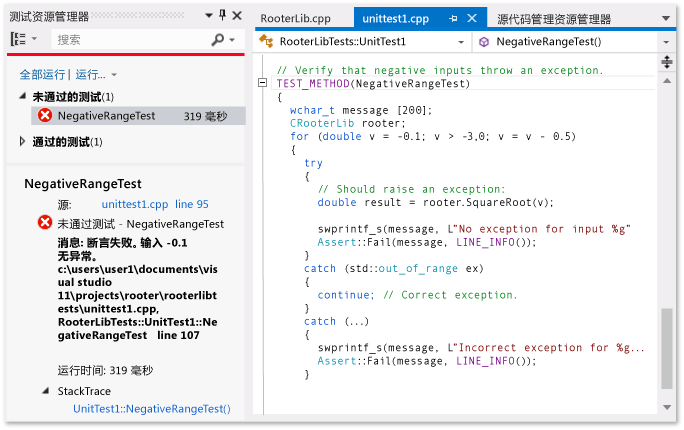Switch to the 源代码管理资源管理器 tab
This screenshot has width=684, height=430.
click(x=553, y=18)
